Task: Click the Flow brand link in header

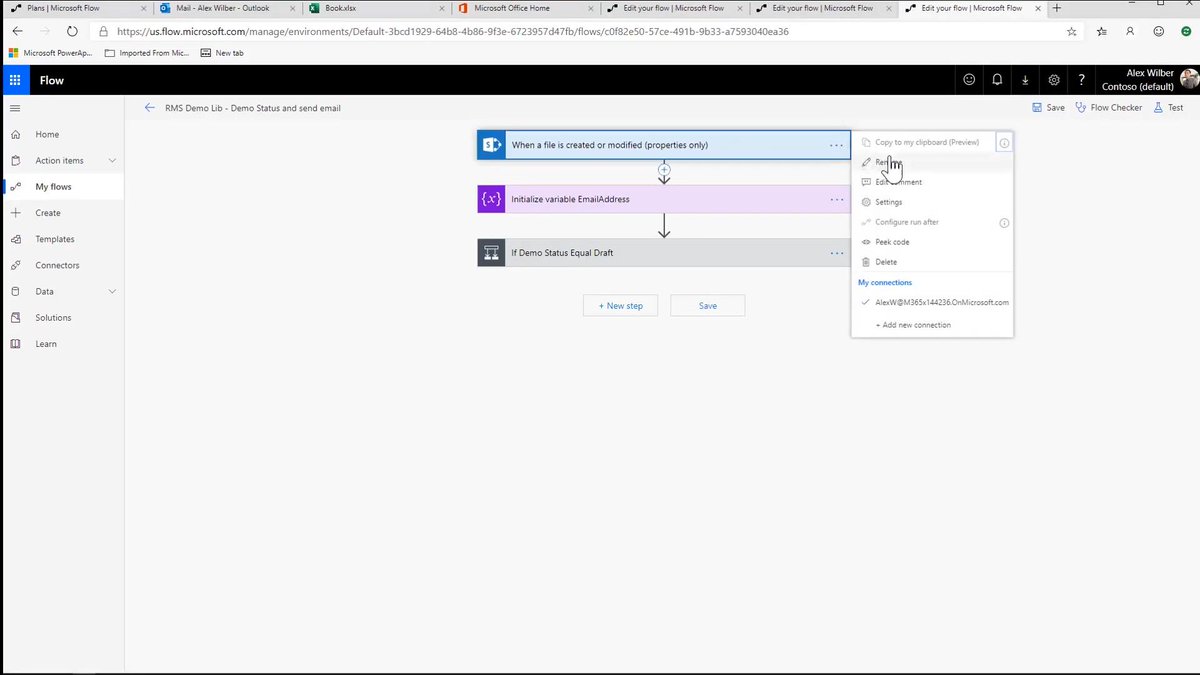Action: pyautogui.click(x=52, y=80)
